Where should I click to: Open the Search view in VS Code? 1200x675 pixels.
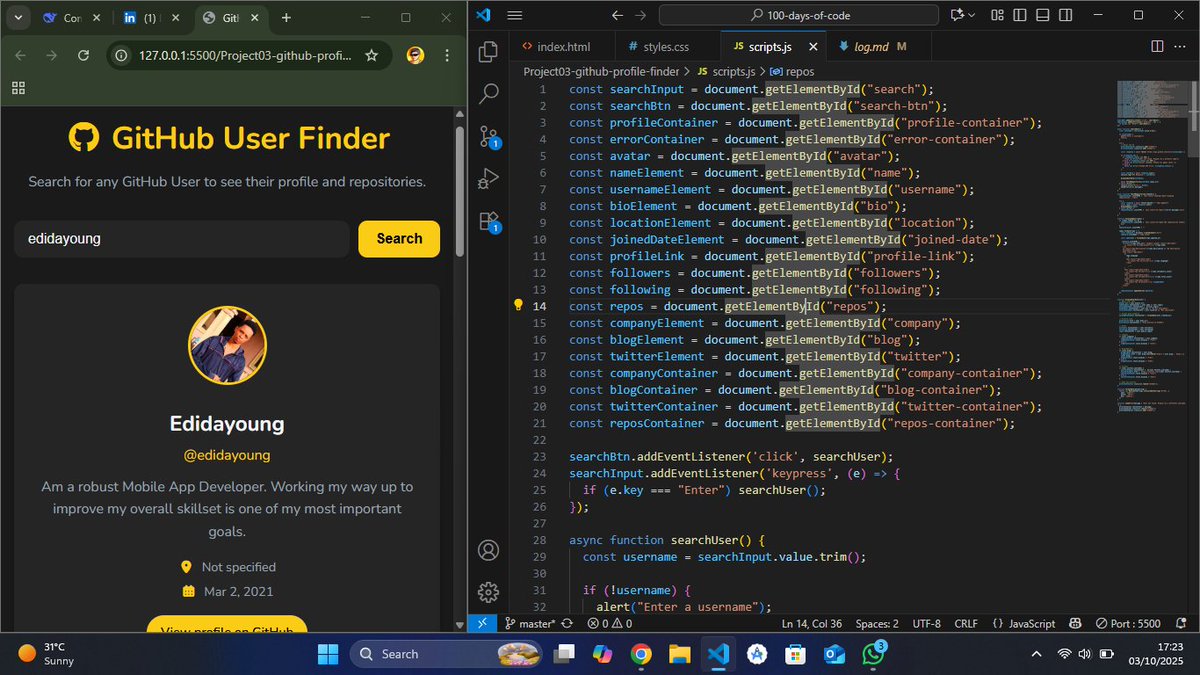[488, 94]
